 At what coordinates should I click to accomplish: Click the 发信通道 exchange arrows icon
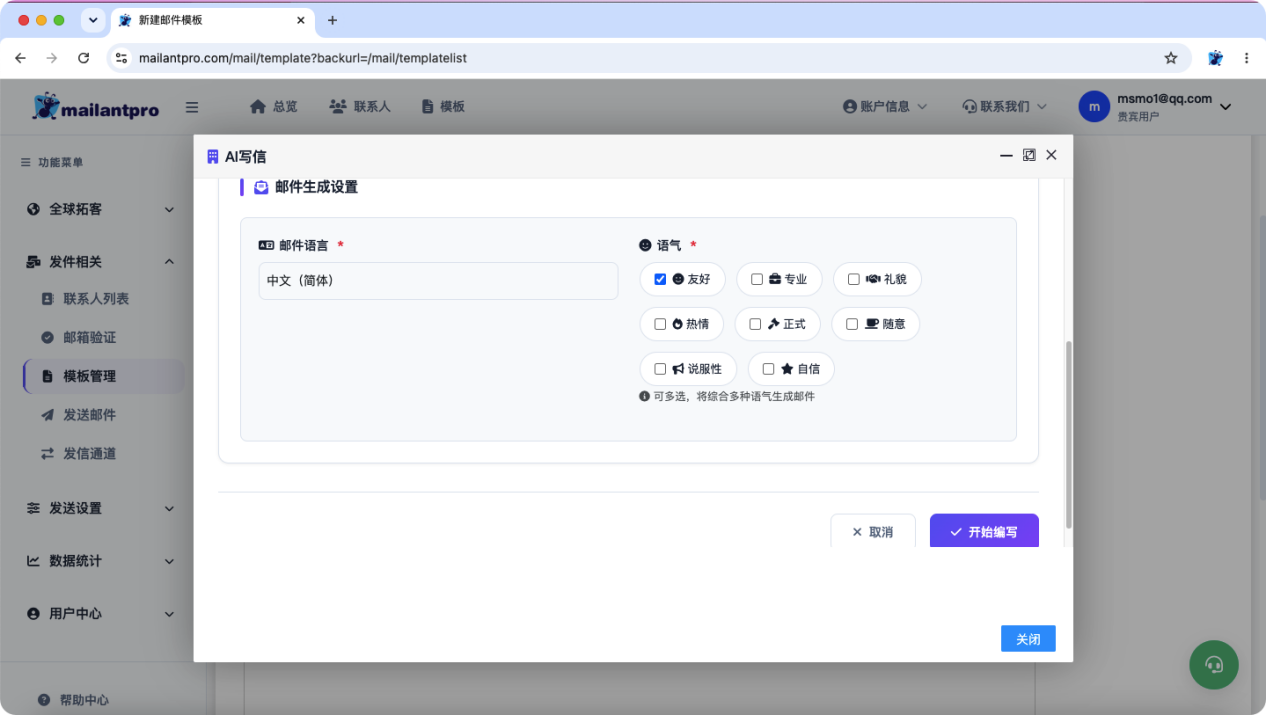[x=47, y=454]
